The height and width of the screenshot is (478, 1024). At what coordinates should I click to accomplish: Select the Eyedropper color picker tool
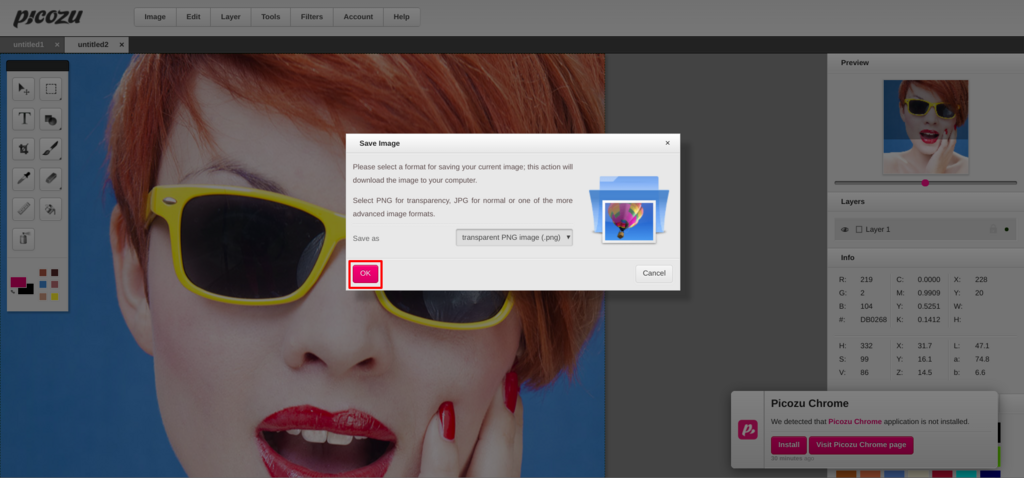click(24, 179)
